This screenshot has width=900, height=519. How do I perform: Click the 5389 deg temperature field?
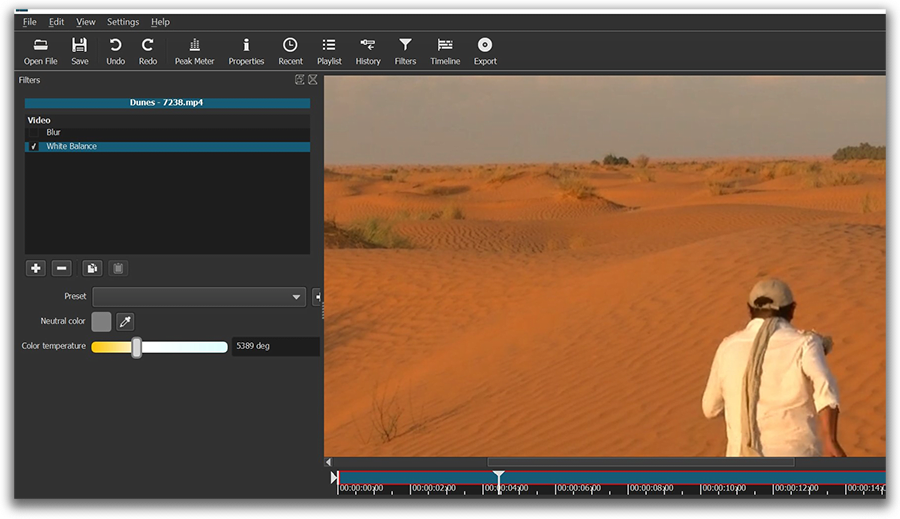point(275,346)
